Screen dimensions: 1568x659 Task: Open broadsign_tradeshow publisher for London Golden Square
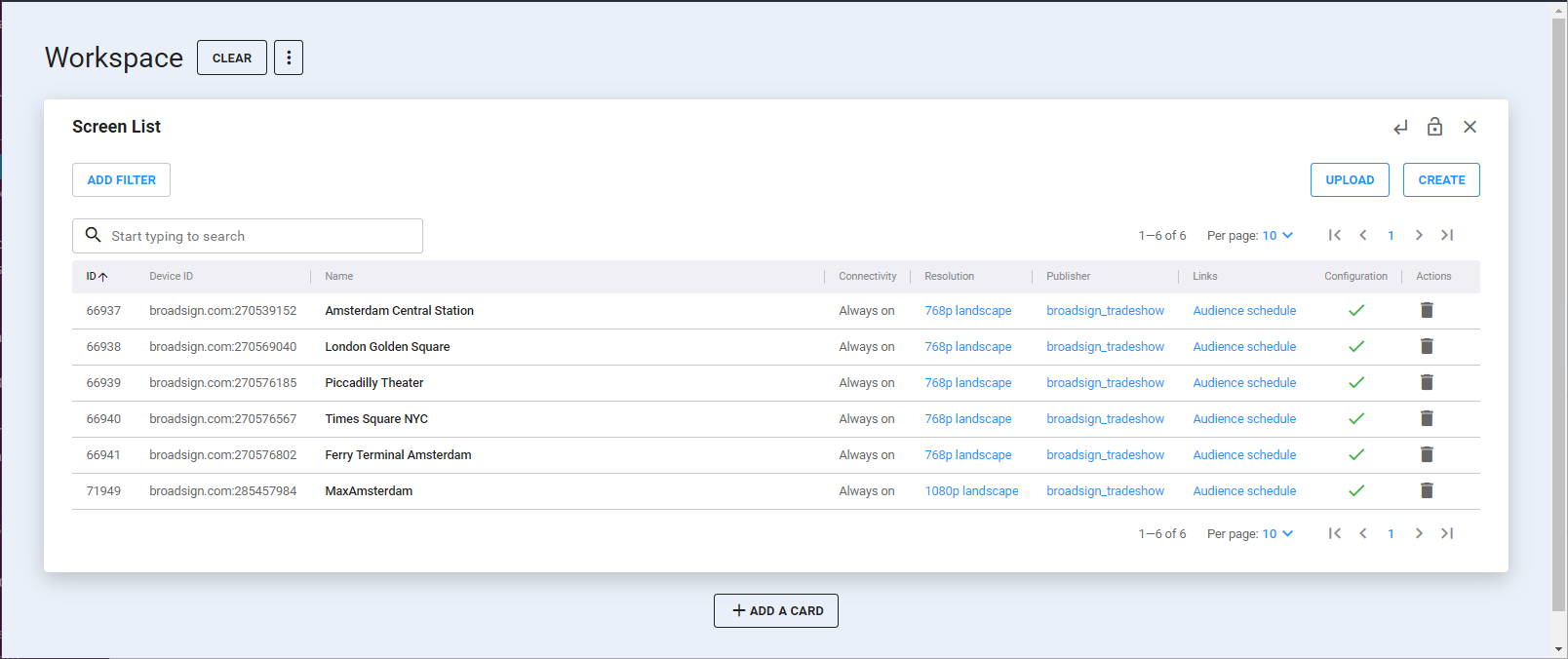pyautogui.click(x=1105, y=347)
